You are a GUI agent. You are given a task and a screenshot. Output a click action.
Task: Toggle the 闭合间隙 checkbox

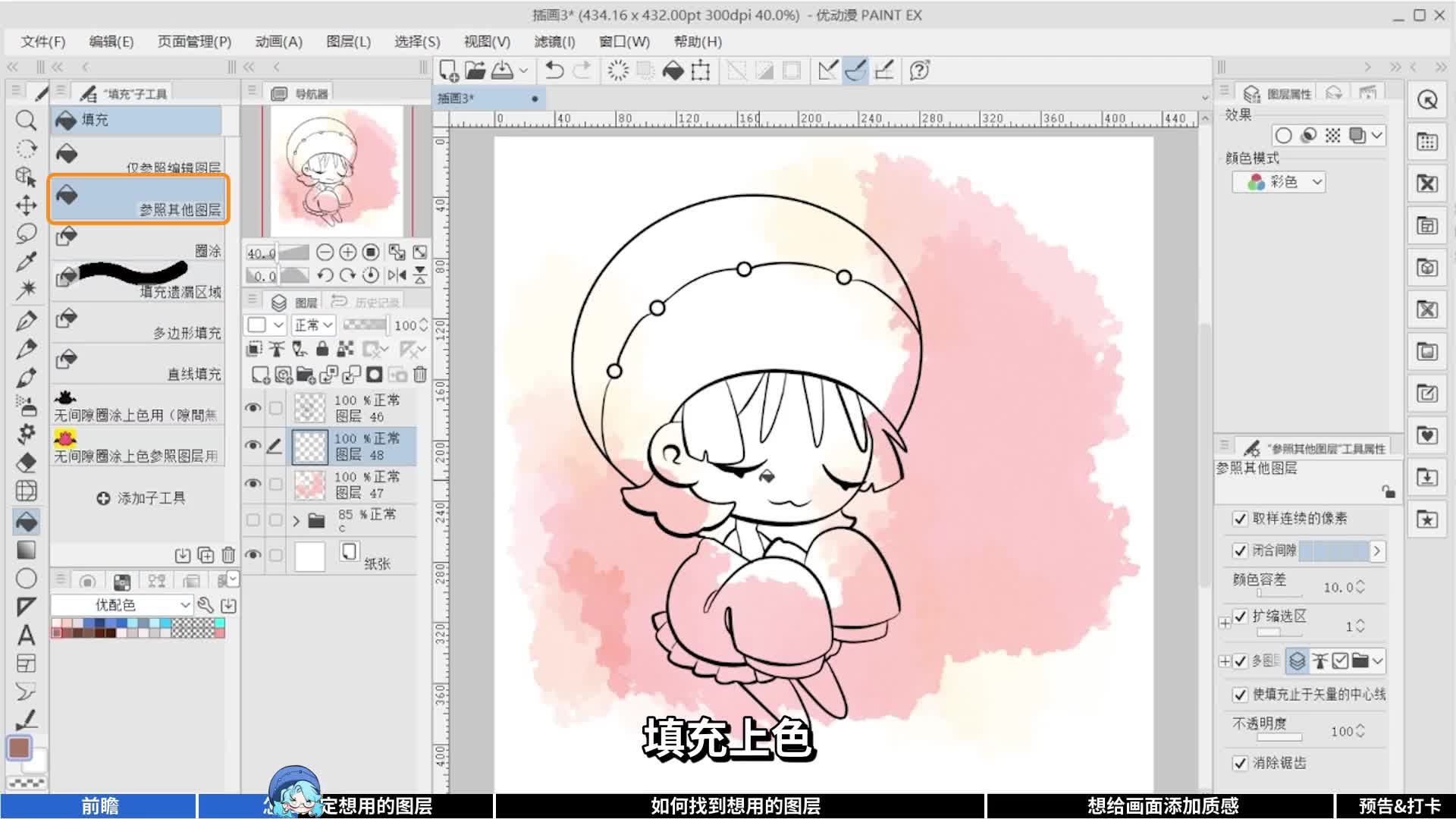click(1240, 551)
